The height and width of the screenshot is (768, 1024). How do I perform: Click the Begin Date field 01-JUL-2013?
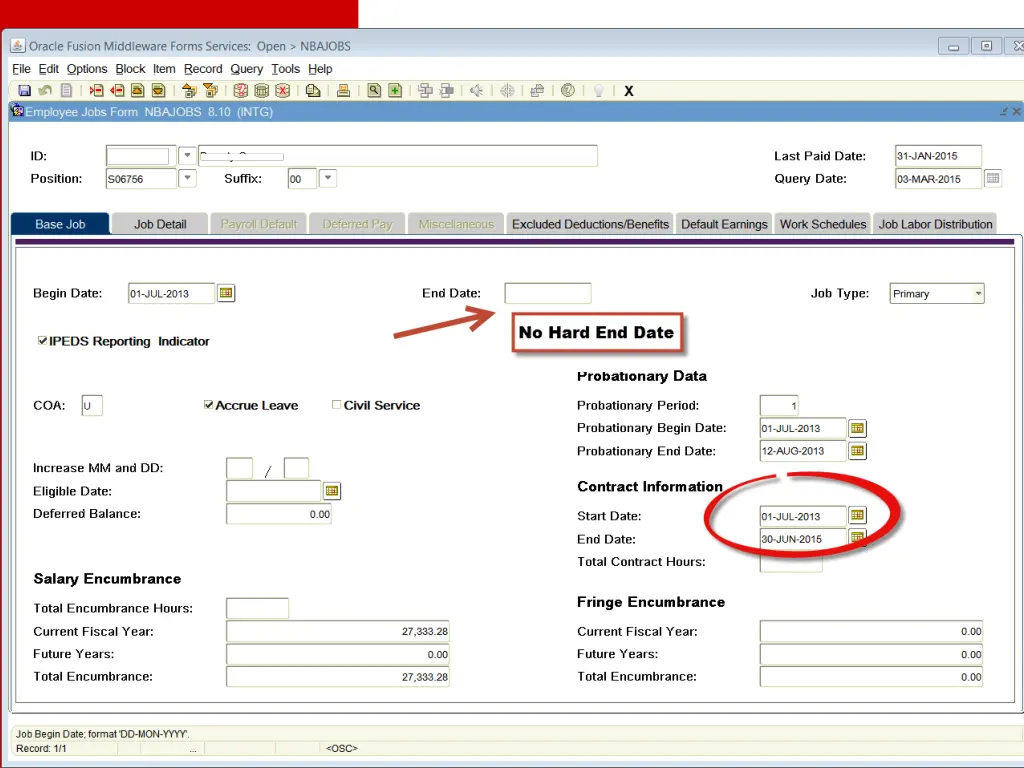pos(171,293)
